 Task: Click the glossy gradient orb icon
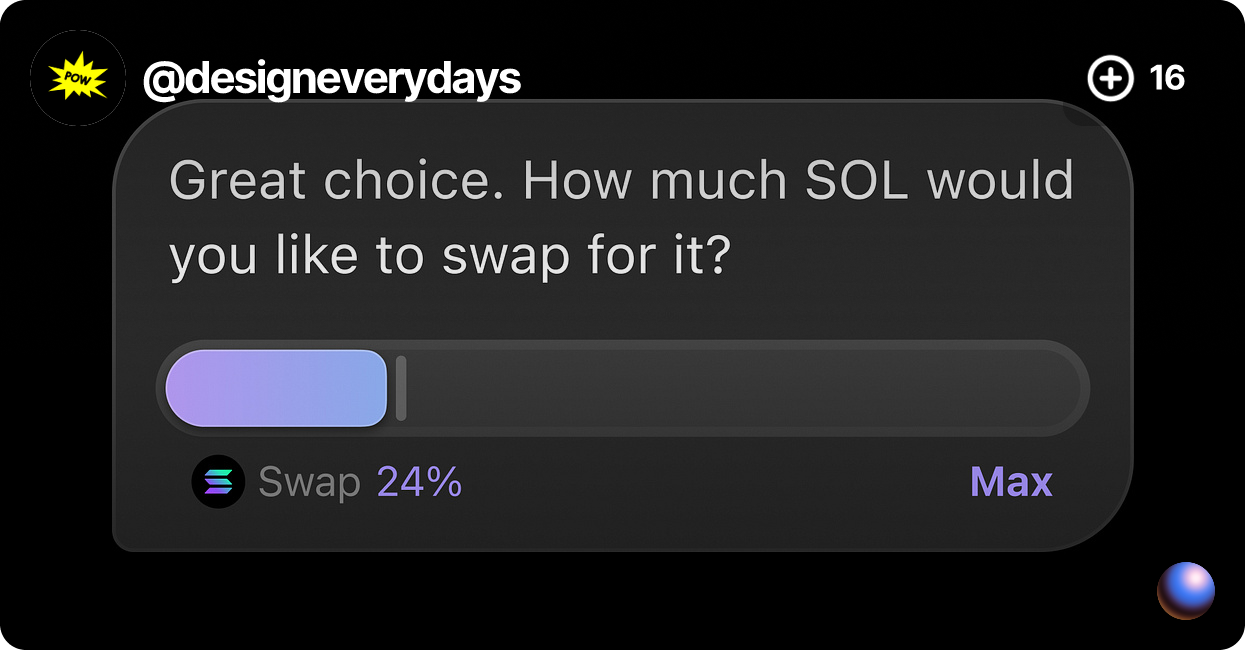1186,591
